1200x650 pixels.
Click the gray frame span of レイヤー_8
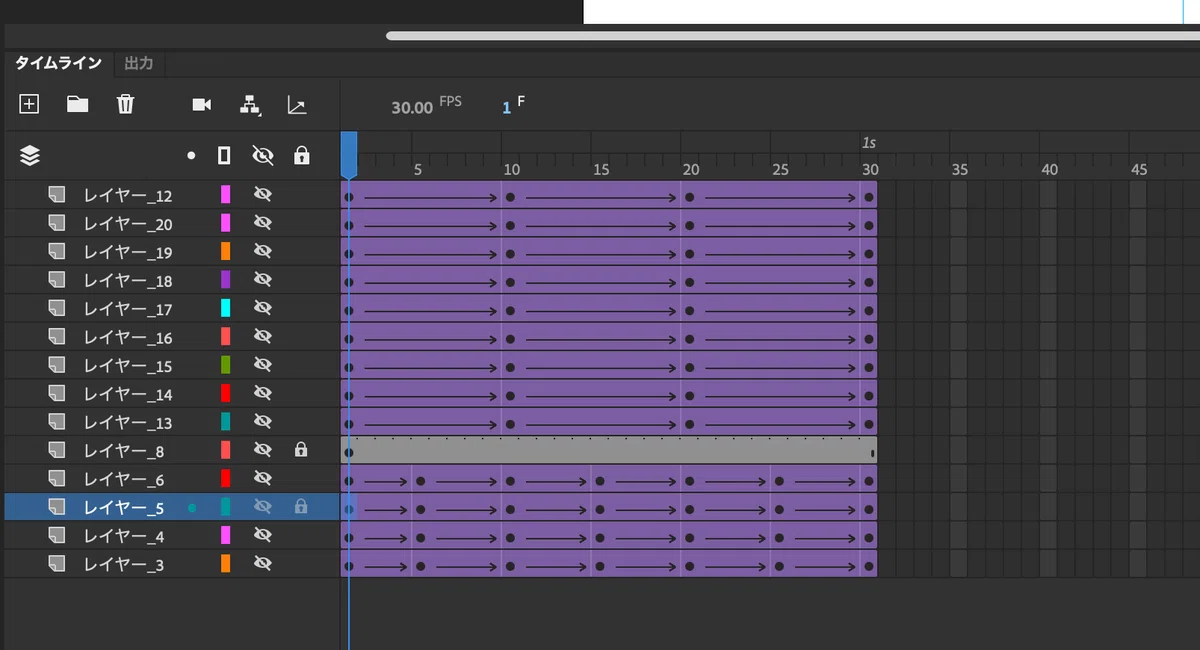click(x=609, y=450)
